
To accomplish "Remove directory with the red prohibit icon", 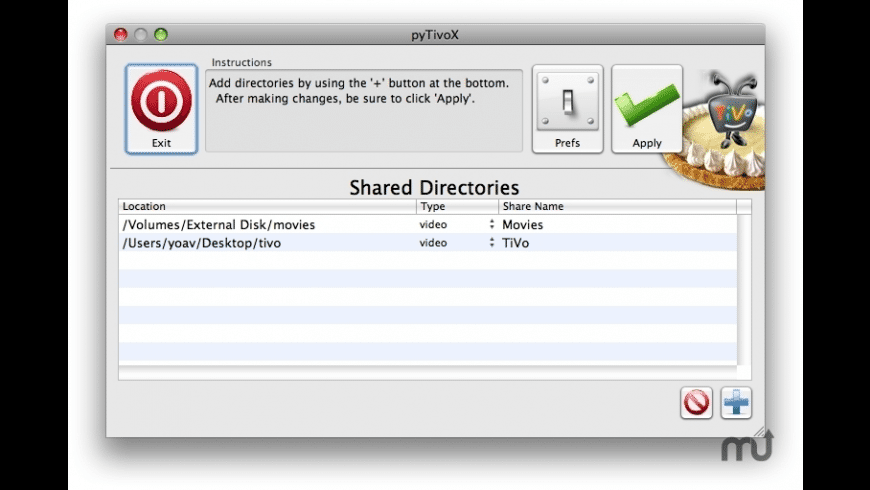I will [696, 402].
